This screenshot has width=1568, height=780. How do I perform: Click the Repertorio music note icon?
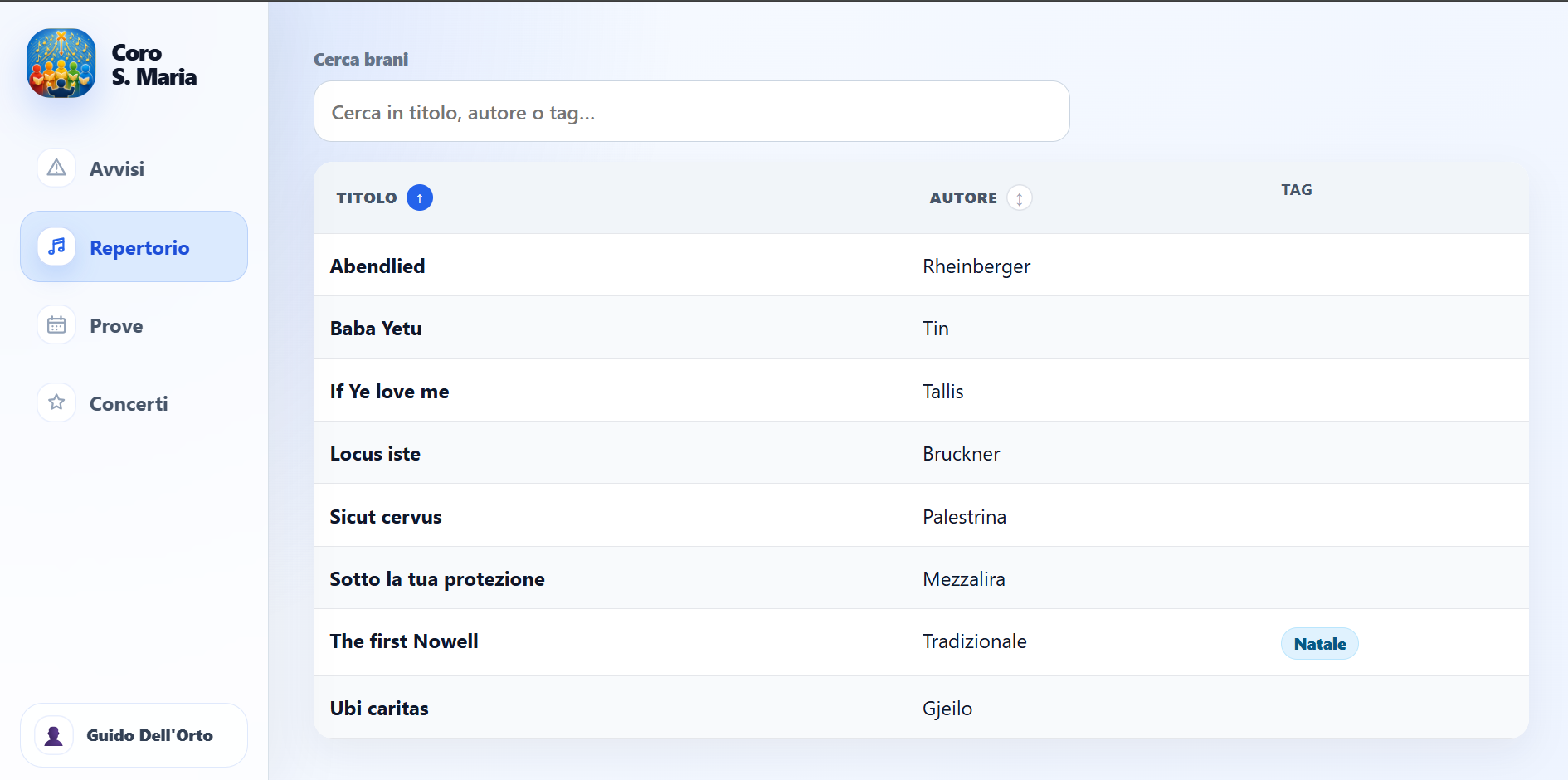pyautogui.click(x=56, y=246)
